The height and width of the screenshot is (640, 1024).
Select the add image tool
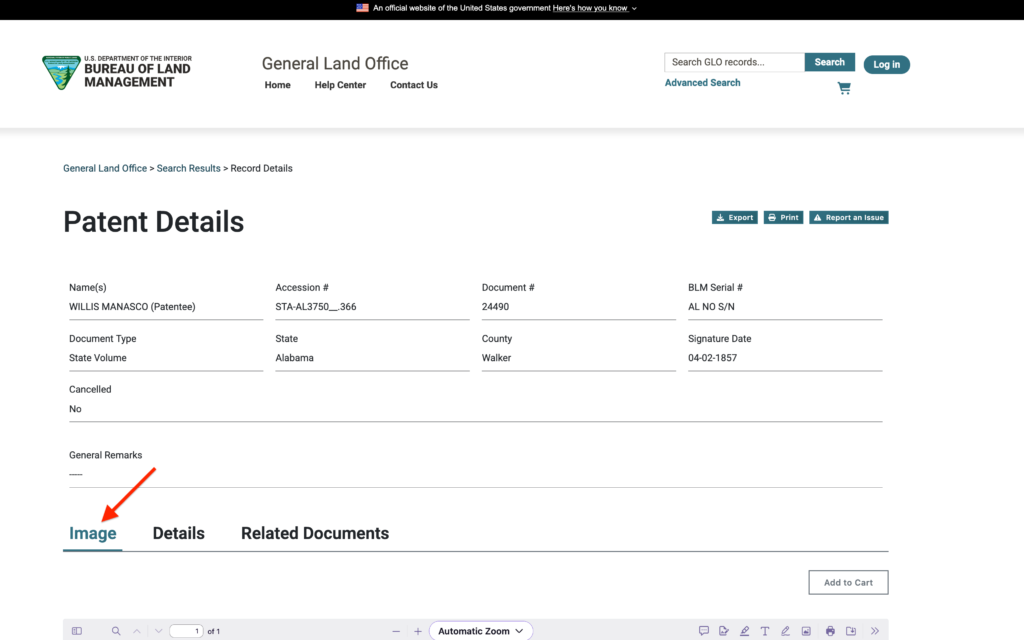[806, 631]
